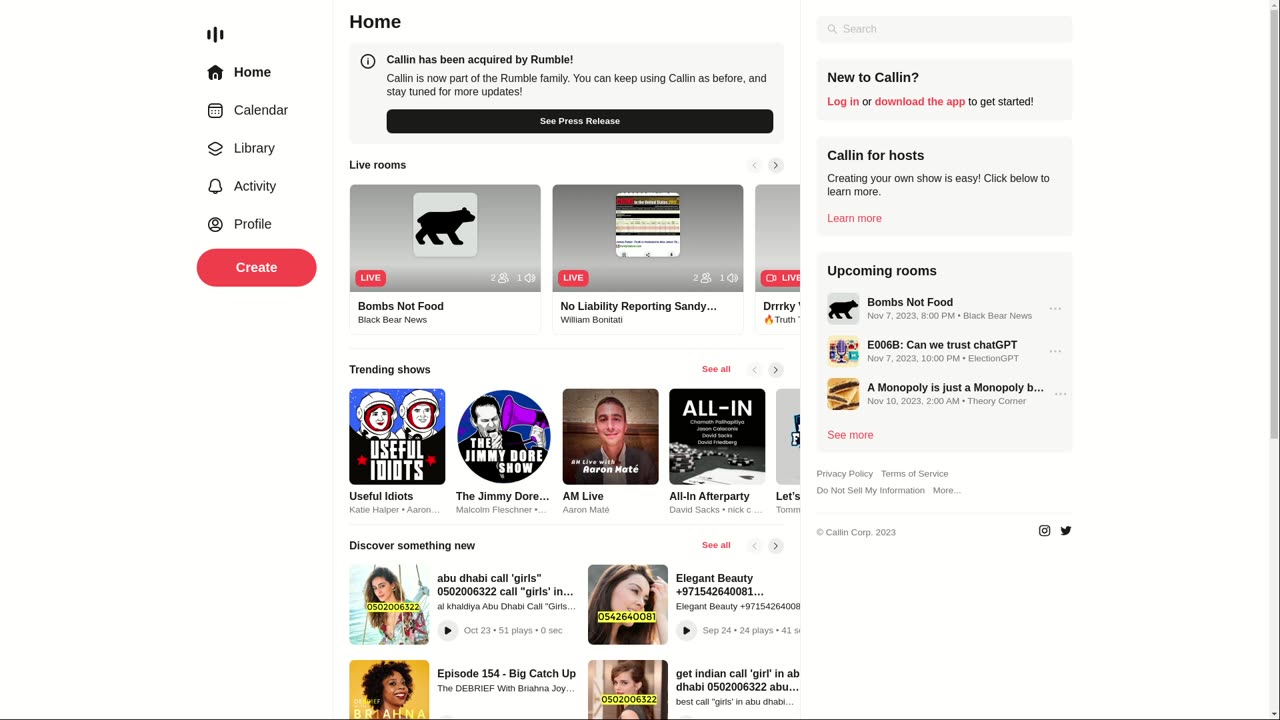Viewport: 1280px width, 720px height.
Task: Click the Bombs Not Food live room title
Action: click(401, 307)
